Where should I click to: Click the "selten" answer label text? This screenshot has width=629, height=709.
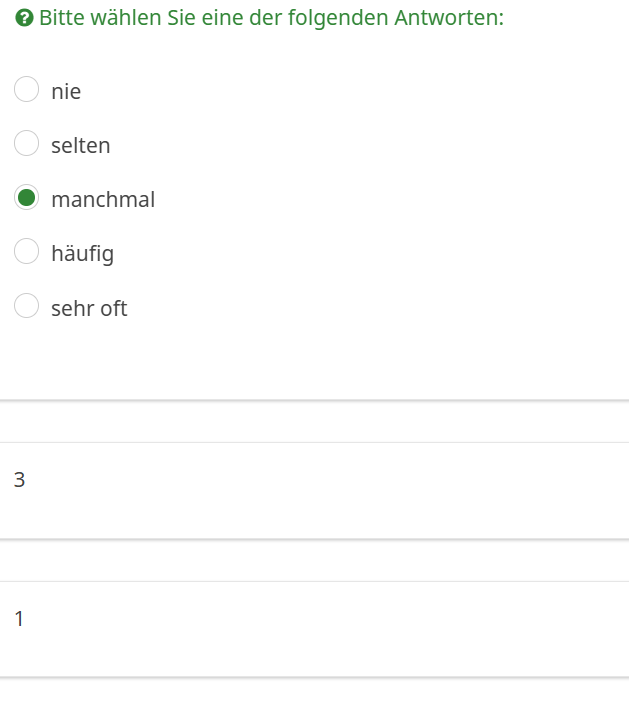point(81,146)
